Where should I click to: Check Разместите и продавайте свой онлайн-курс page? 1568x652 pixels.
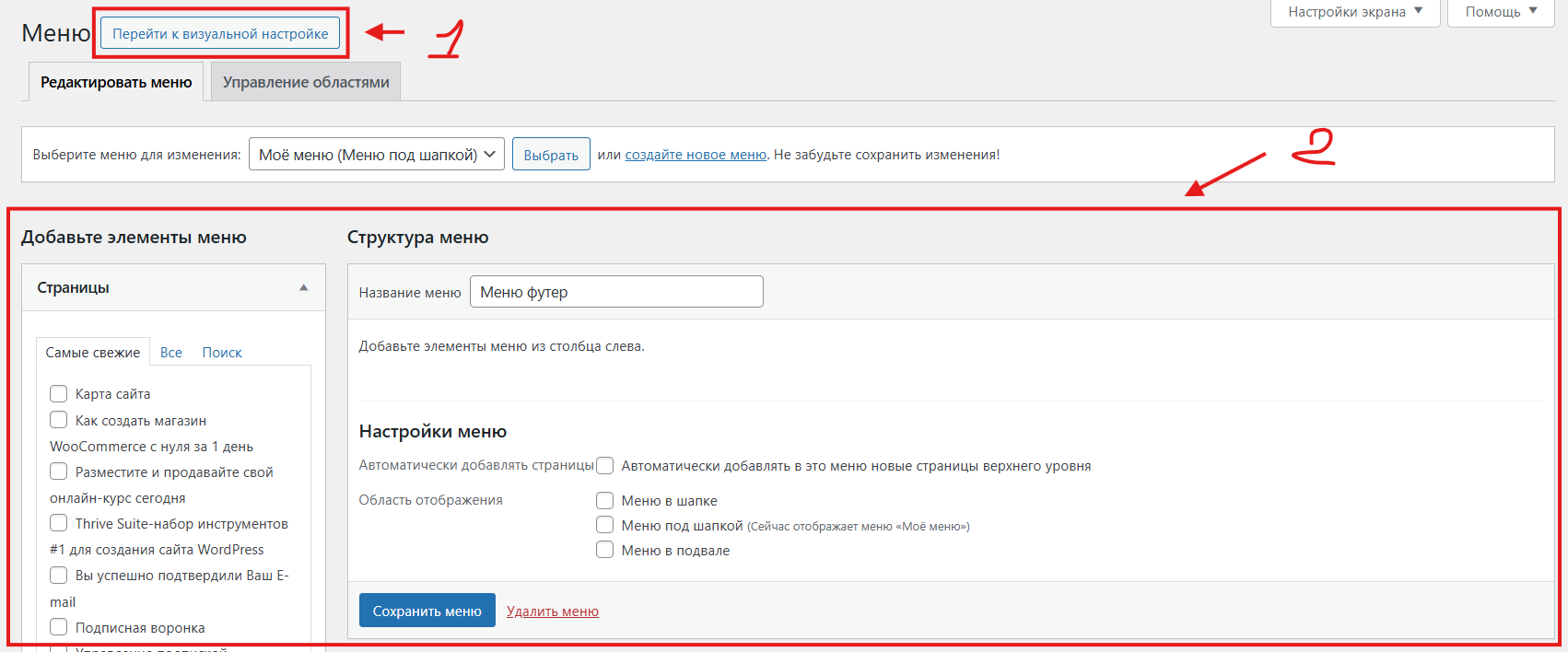pos(59,472)
